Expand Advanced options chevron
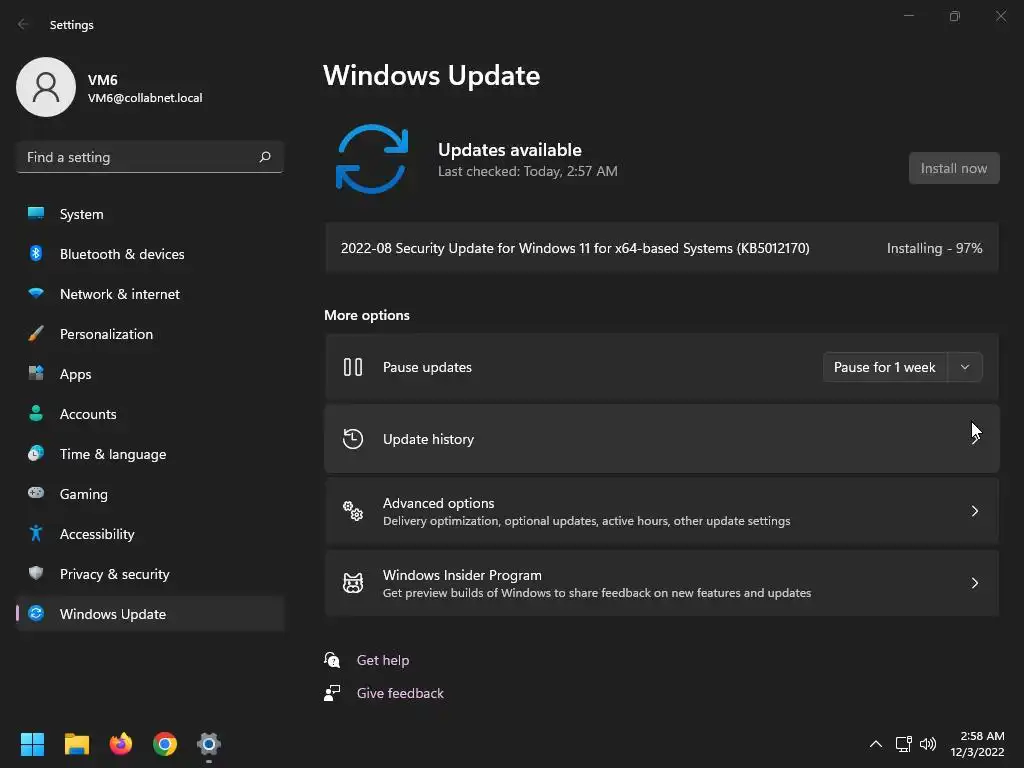The height and width of the screenshot is (768, 1024). click(x=974, y=511)
